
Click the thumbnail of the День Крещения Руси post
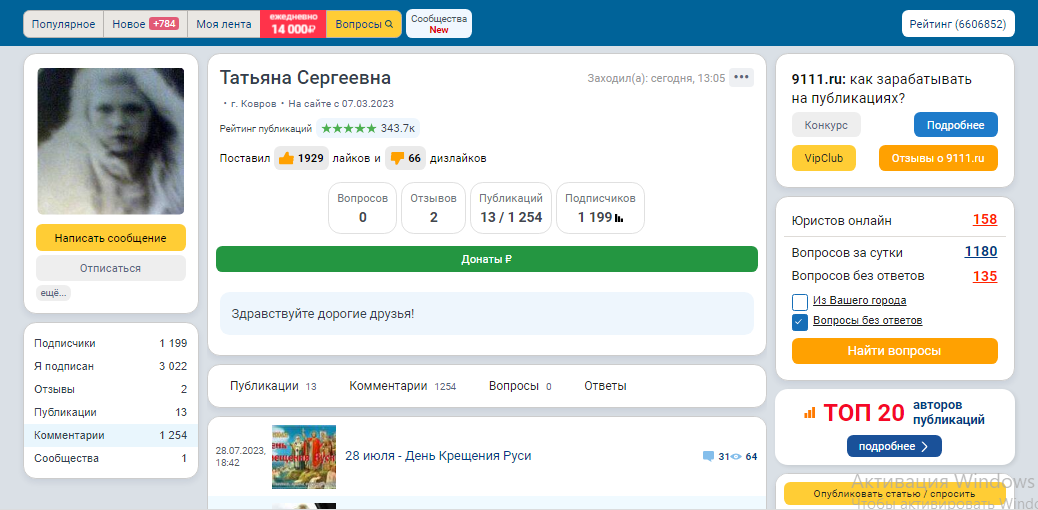tap(304, 457)
